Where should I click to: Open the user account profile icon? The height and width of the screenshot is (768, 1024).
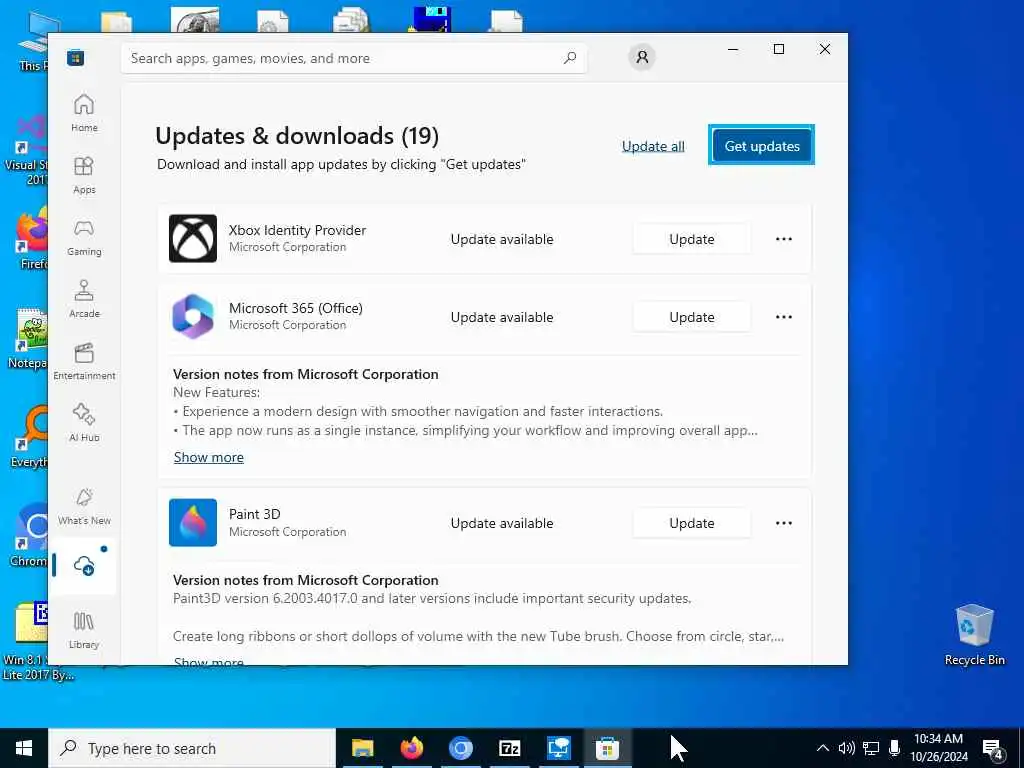tap(642, 57)
